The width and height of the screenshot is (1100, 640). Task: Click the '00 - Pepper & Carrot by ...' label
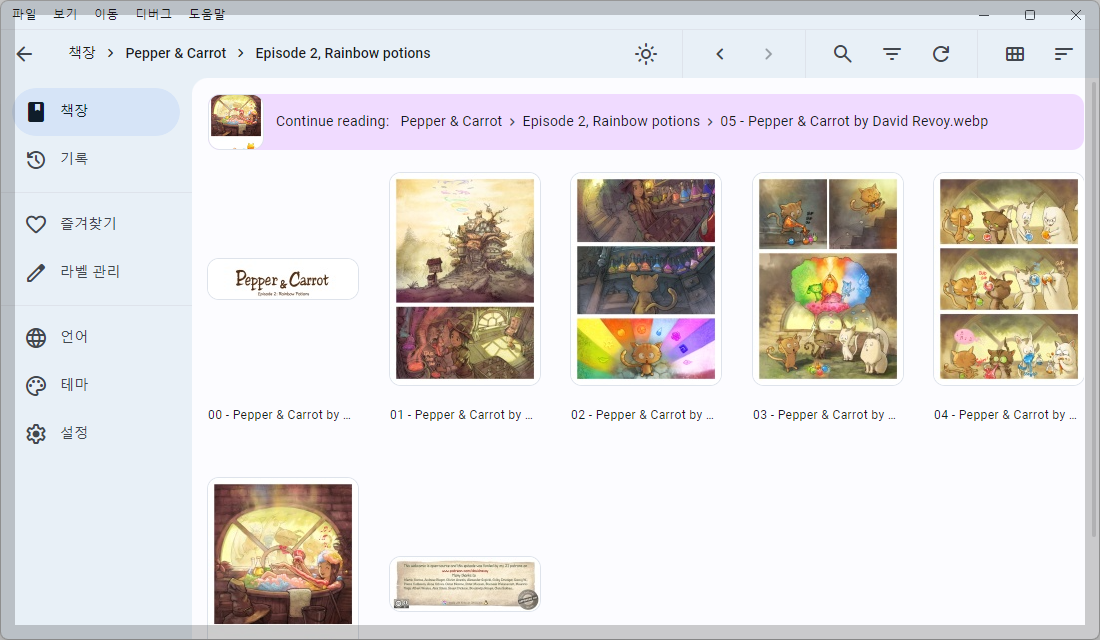click(279, 415)
